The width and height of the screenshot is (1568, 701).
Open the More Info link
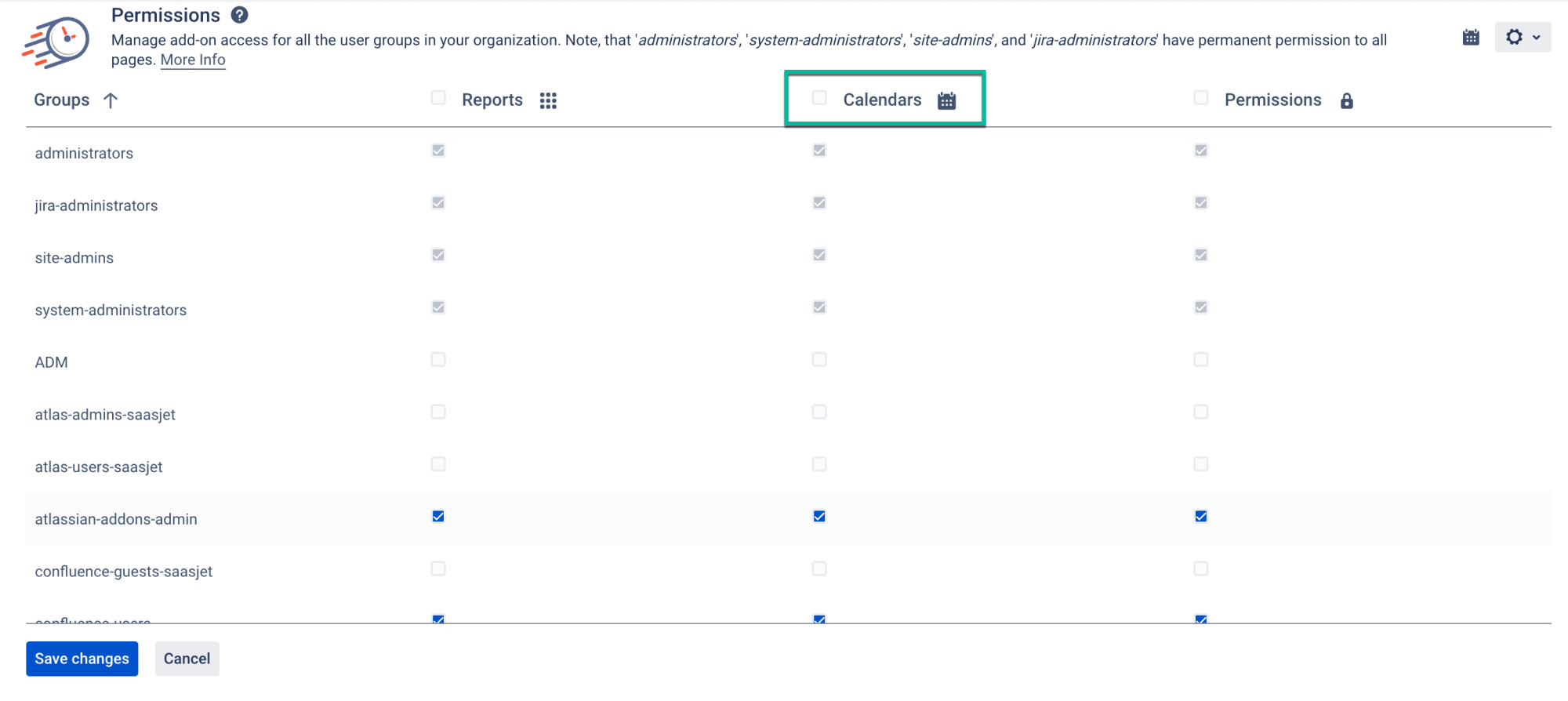[x=193, y=60]
